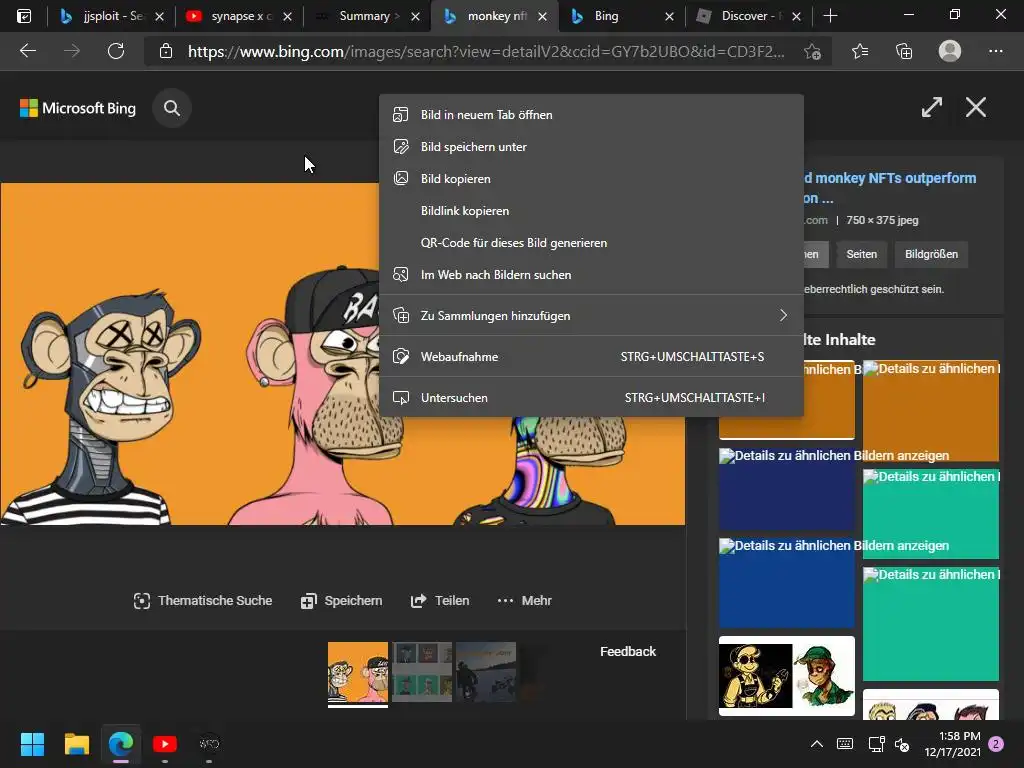Choose Bild kopieren from context menu
The image size is (1024, 768).
591,178
